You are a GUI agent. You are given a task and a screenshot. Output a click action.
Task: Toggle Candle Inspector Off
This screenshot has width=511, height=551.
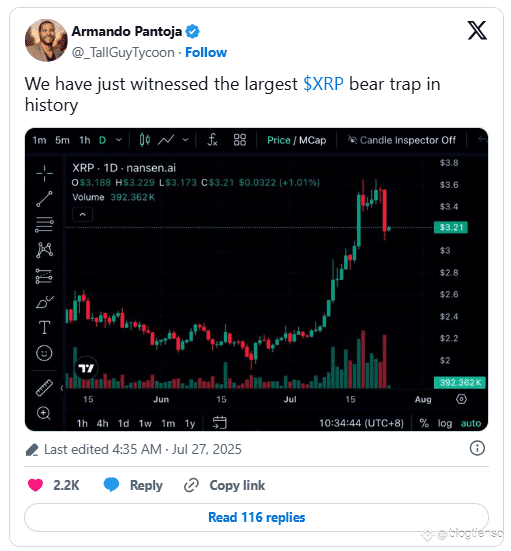[401, 140]
